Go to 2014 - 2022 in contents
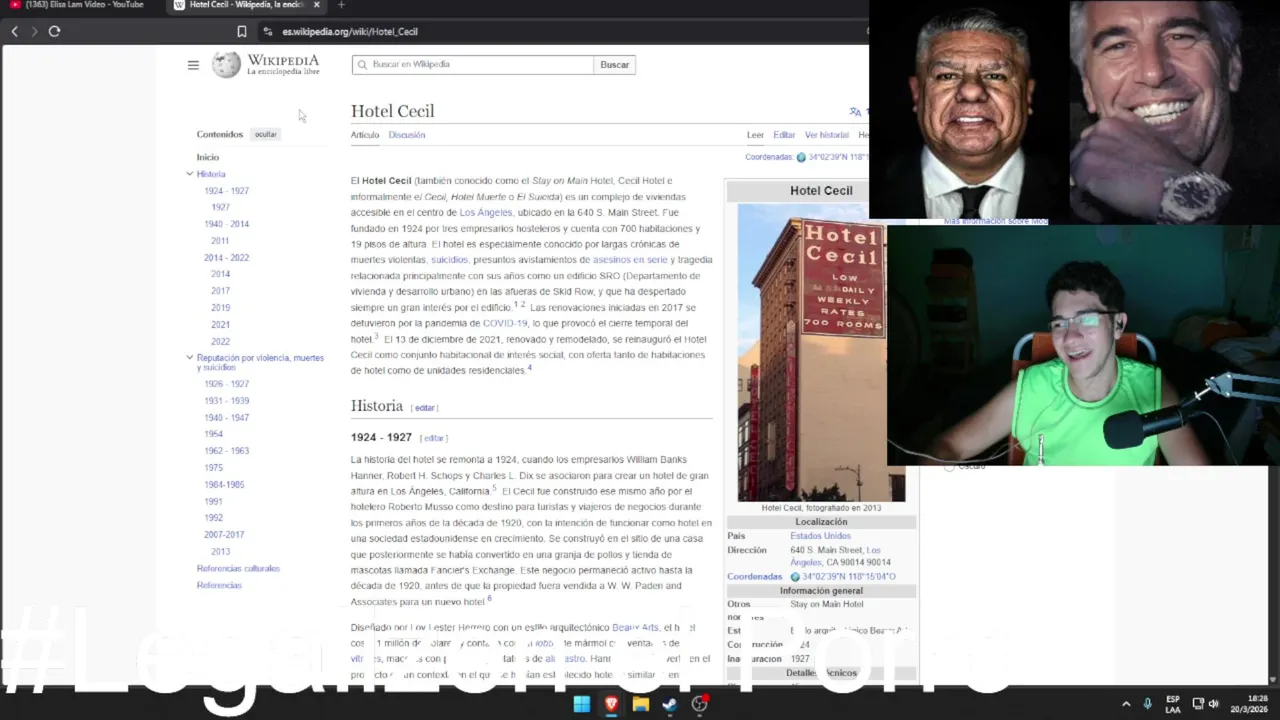Screen dimensions: 1280x720 click(226, 258)
